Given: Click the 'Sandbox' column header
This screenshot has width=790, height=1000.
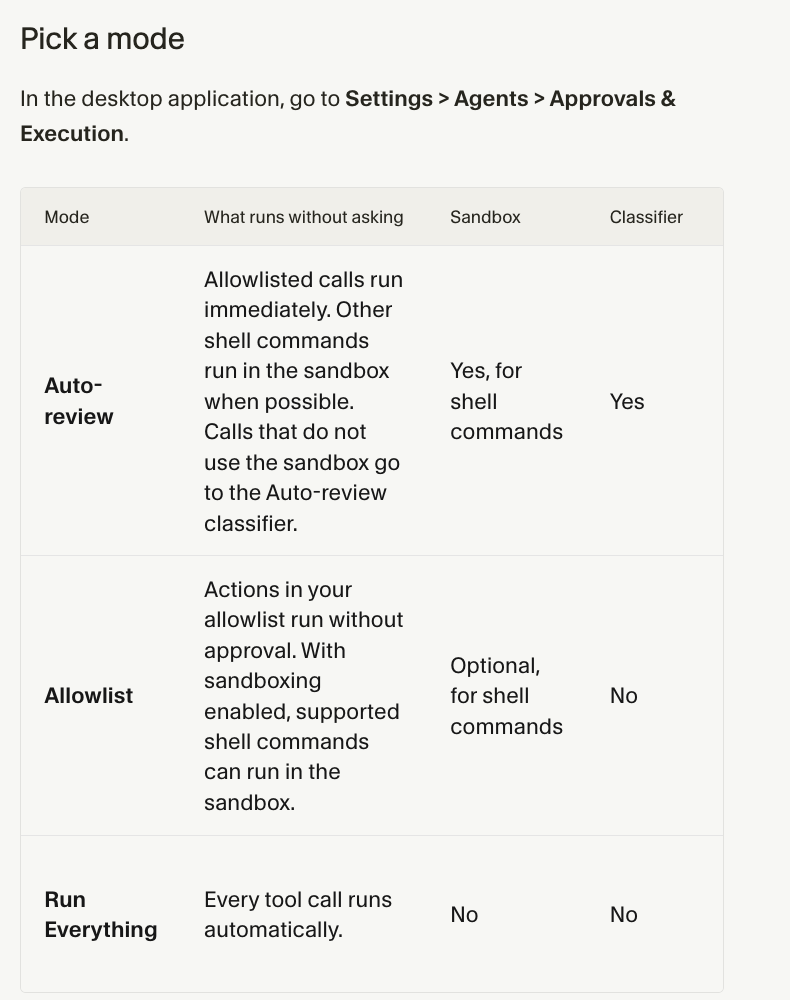Looking at the screenshot, I should 485,217.
